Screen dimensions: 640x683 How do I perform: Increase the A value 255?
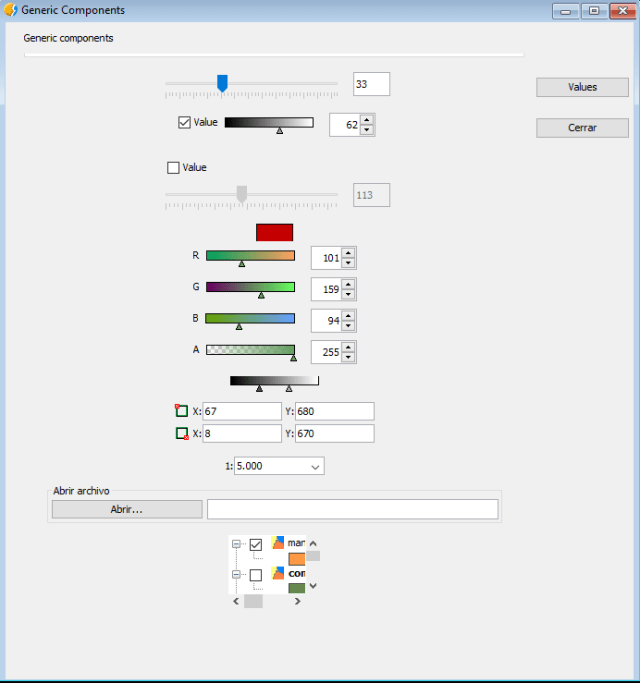coord(348,347)
